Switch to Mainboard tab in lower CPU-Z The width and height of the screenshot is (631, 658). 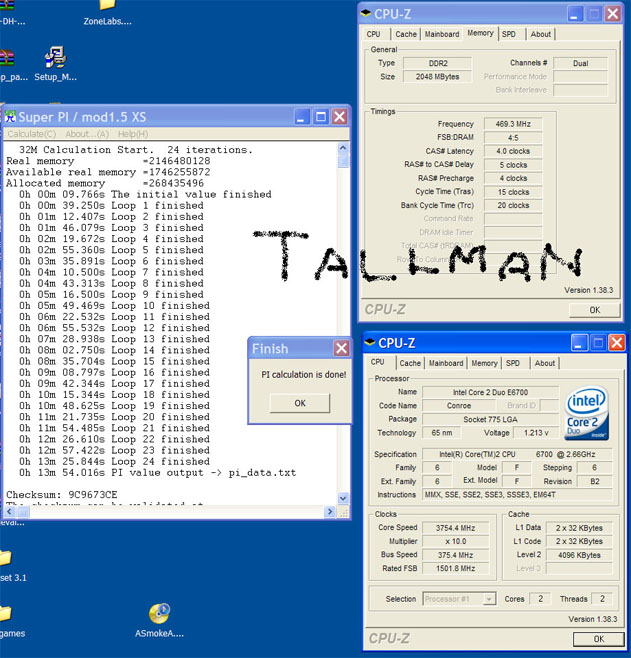click(x=446, y=363)
